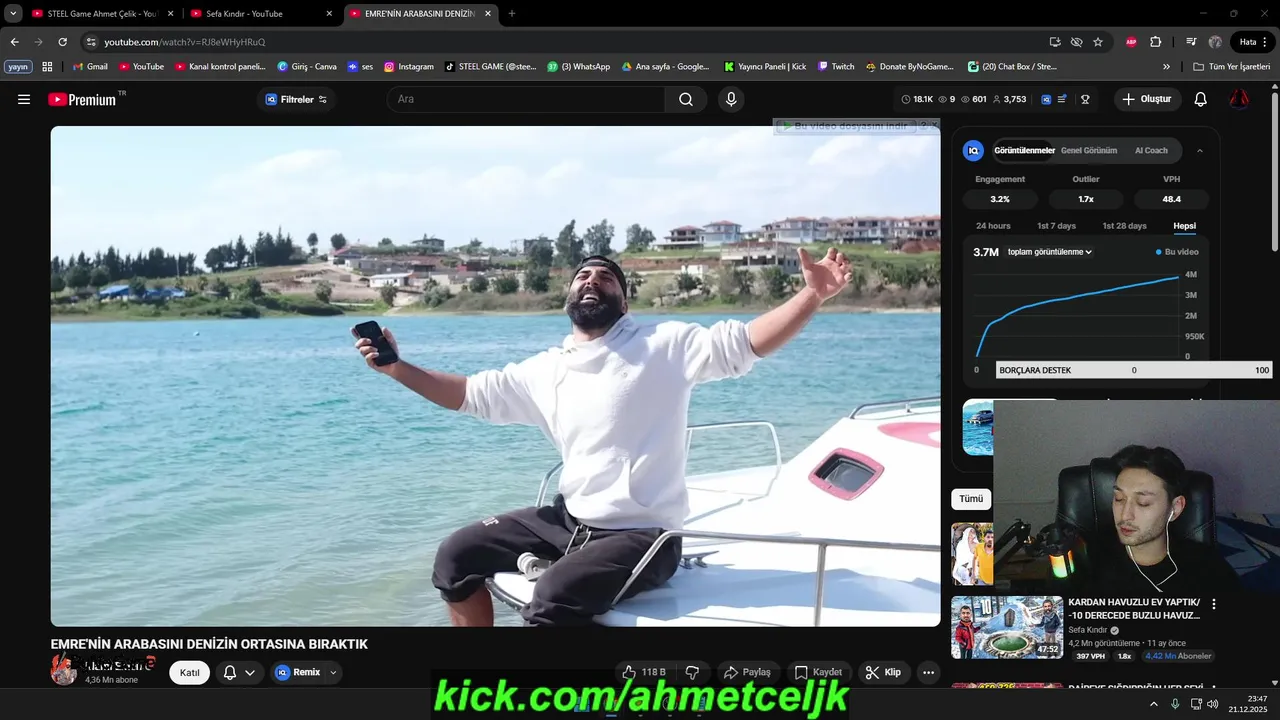Select the 1st 7 days range

(1056, 226)
